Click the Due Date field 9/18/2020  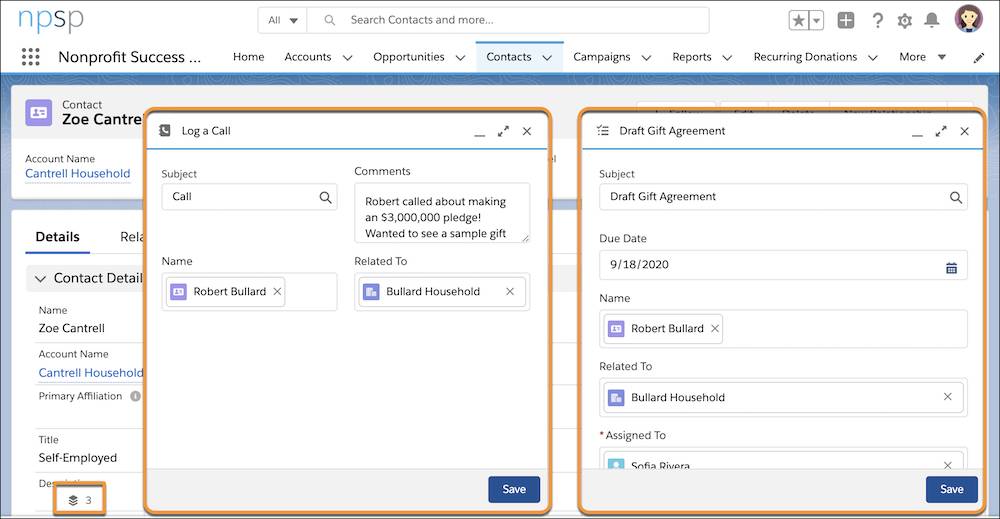[x=783, y=265]
